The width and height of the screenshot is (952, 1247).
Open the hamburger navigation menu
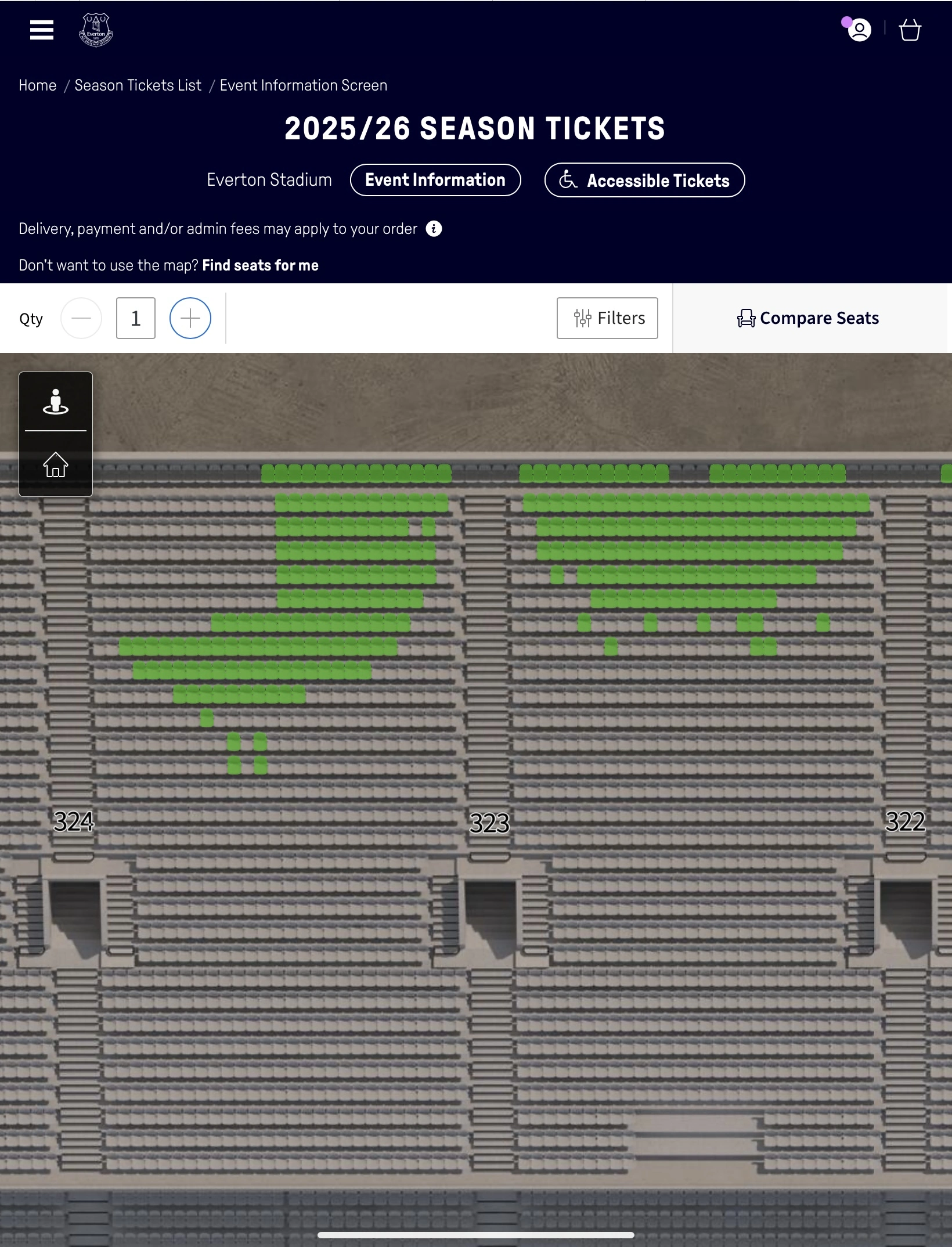coord(42,30)
